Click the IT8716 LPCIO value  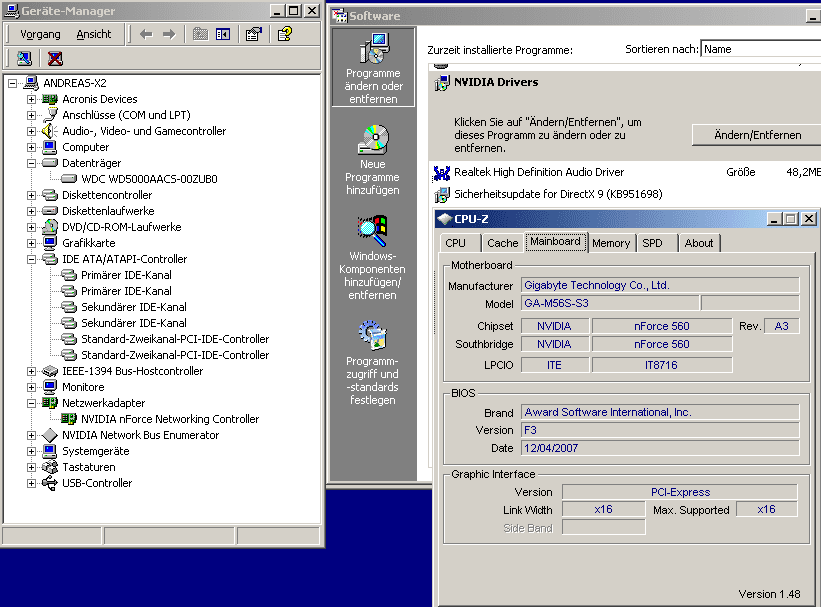661,365
